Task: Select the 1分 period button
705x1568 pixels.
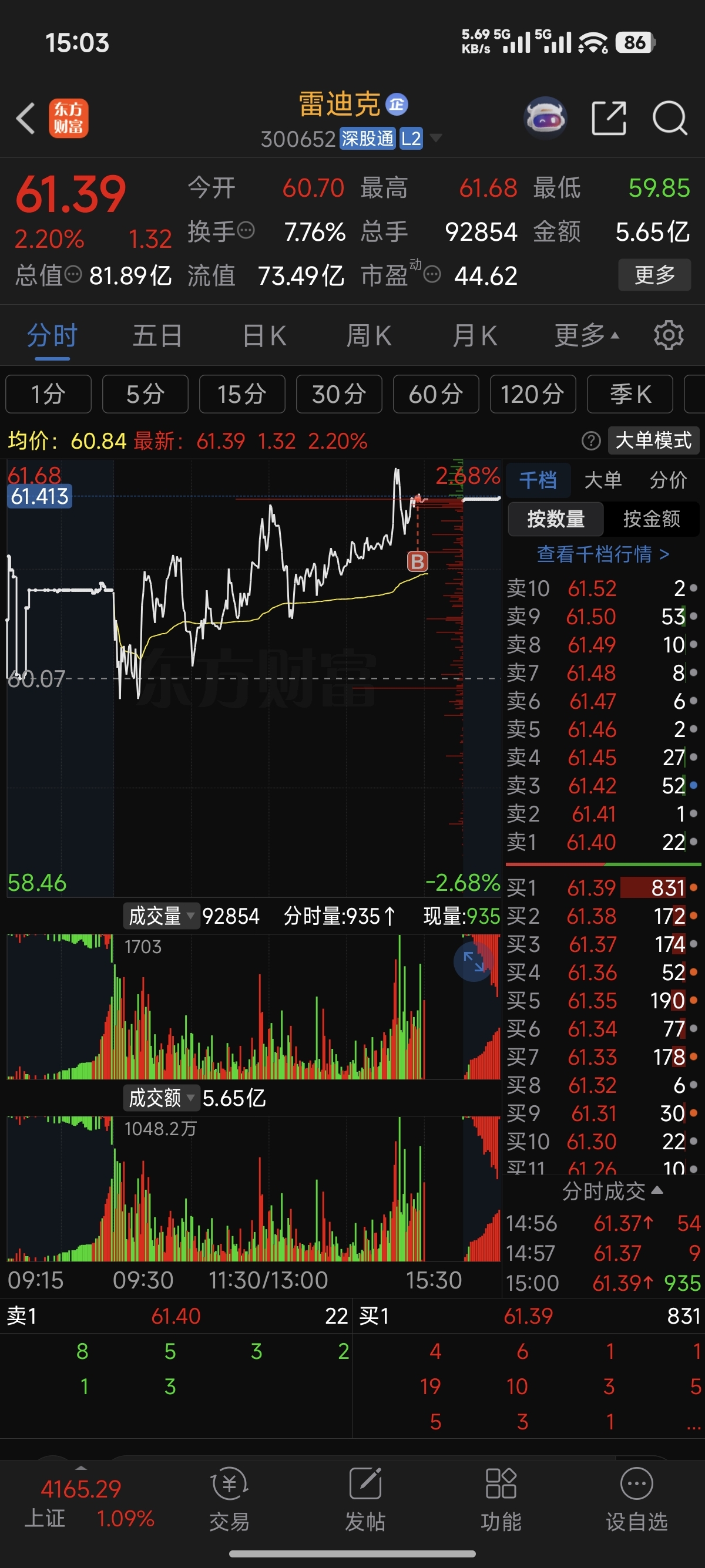Action: [x=49, y=394]
